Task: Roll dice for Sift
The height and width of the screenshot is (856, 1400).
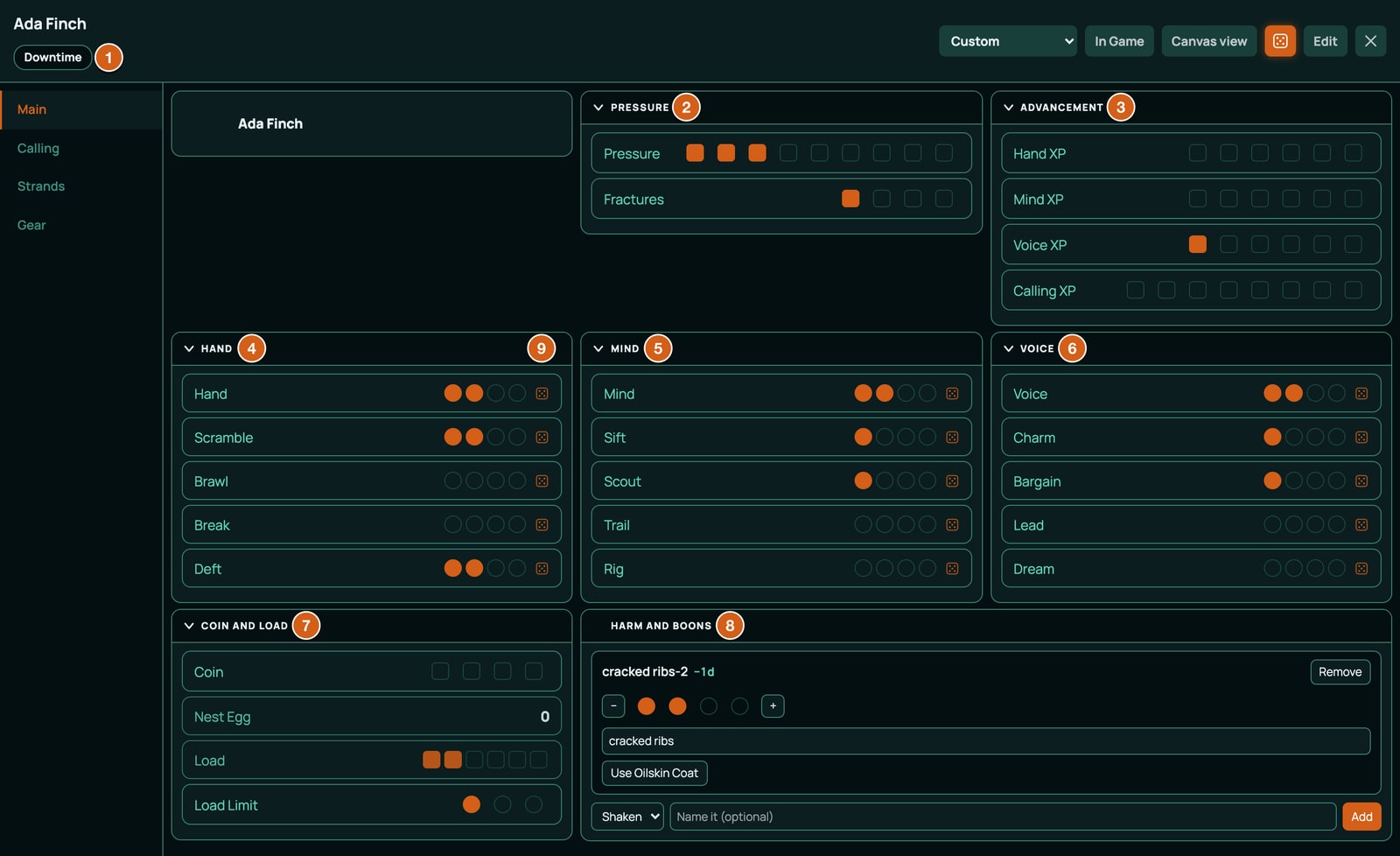Action: [x=952, y=438]
